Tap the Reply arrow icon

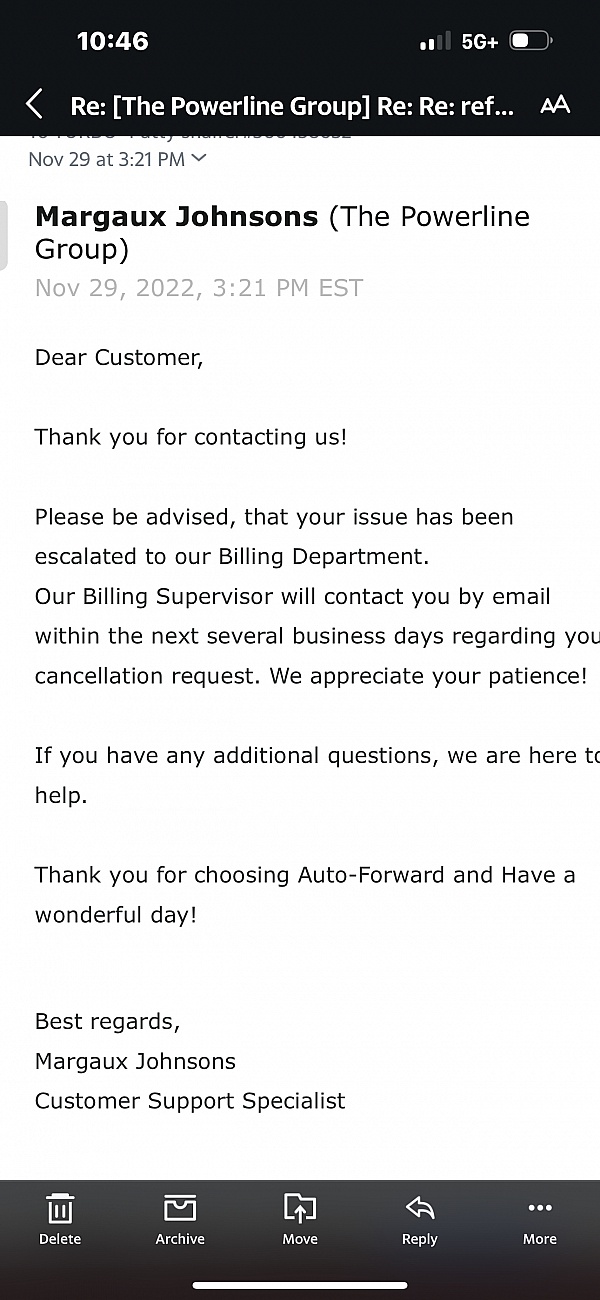tap(420, 1209)
